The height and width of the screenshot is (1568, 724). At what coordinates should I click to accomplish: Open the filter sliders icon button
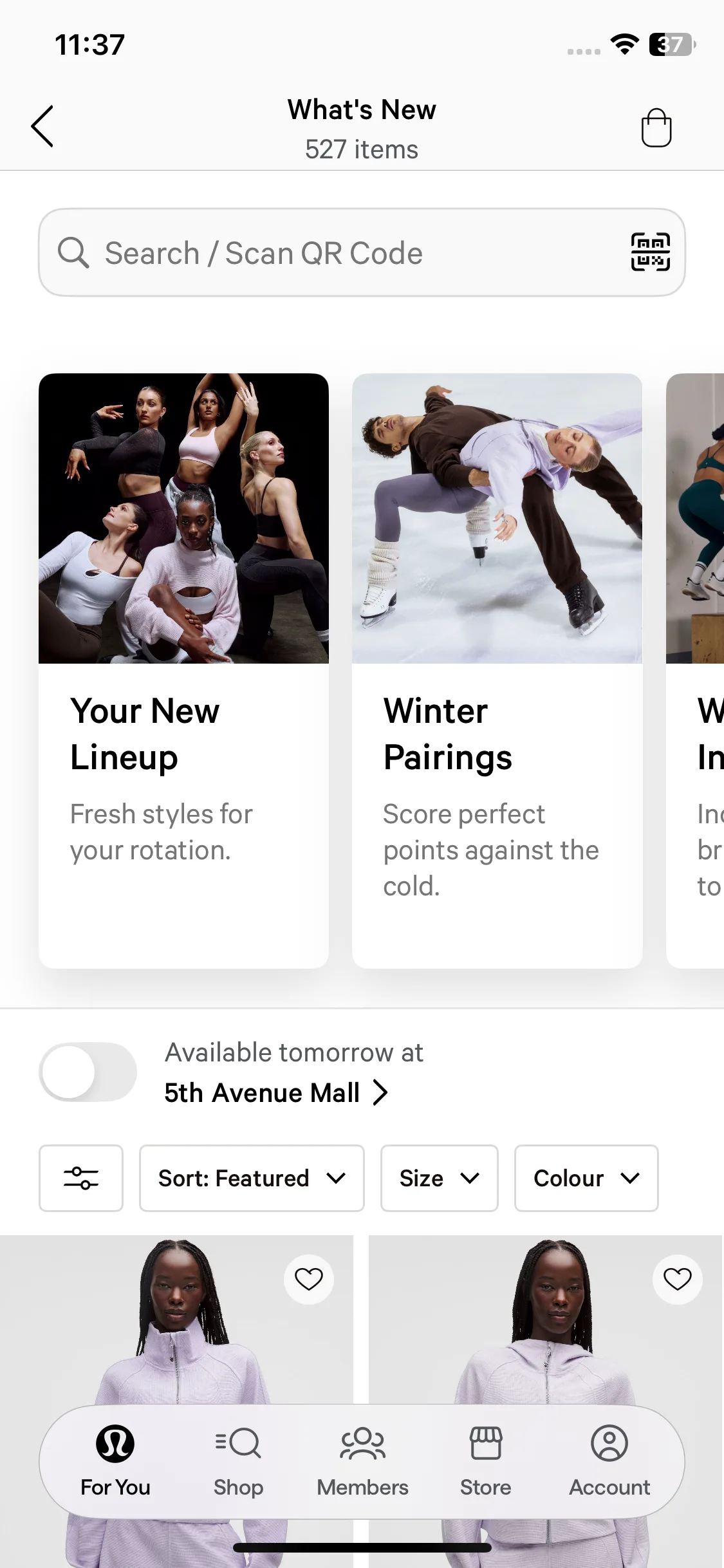[x=81, y=1178]
